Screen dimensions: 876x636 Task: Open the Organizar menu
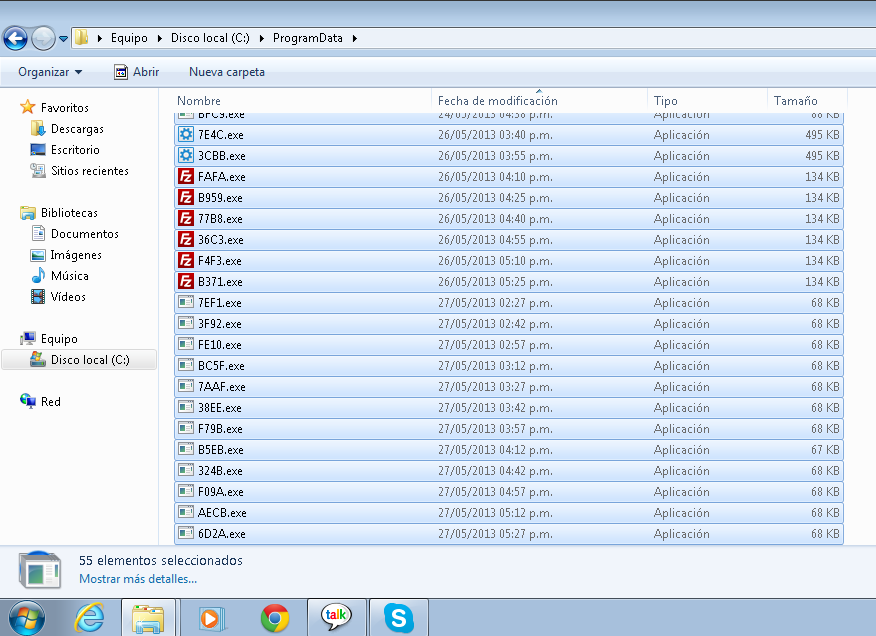50,72
